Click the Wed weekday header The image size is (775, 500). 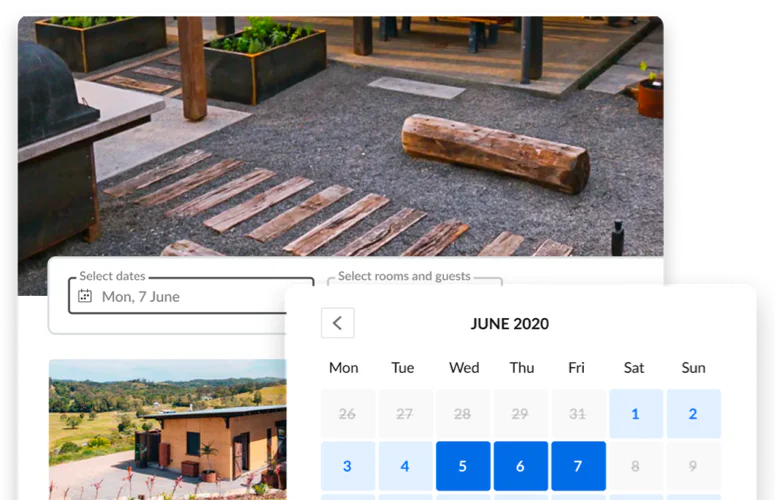click(464, 368)
